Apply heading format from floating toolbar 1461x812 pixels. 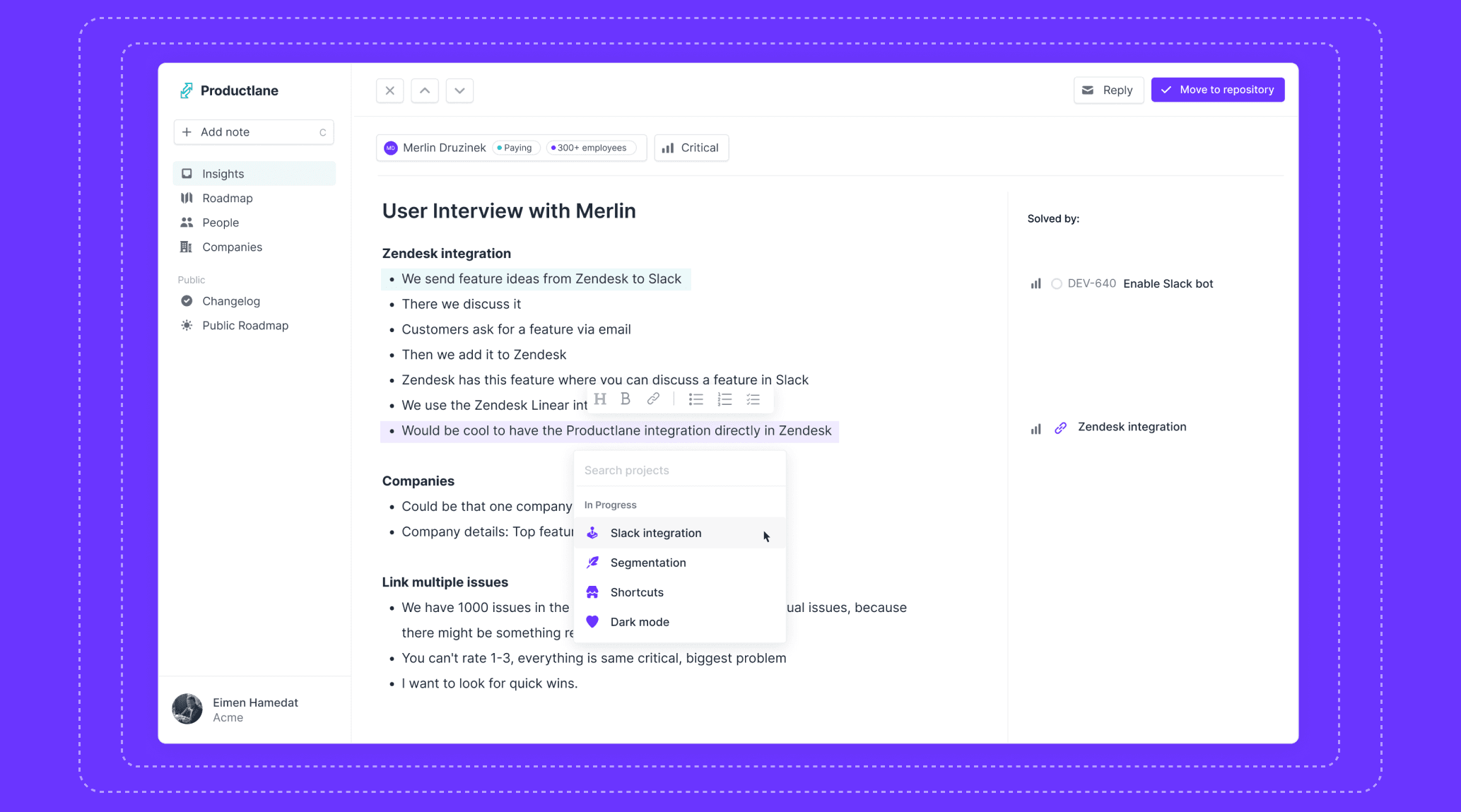click(x=600, y=399)
